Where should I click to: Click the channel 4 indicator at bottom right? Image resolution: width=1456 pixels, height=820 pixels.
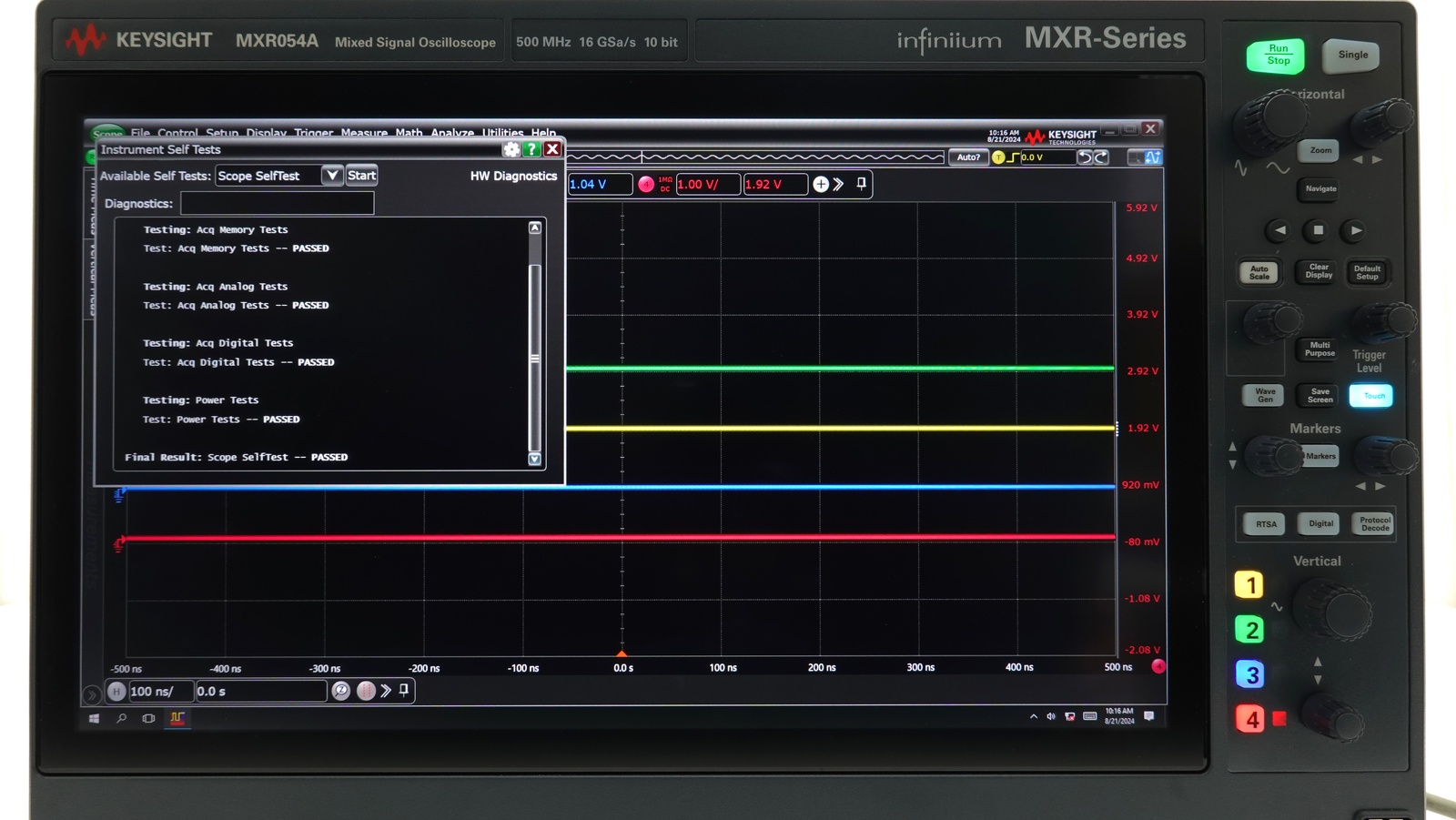point(1158,666)
